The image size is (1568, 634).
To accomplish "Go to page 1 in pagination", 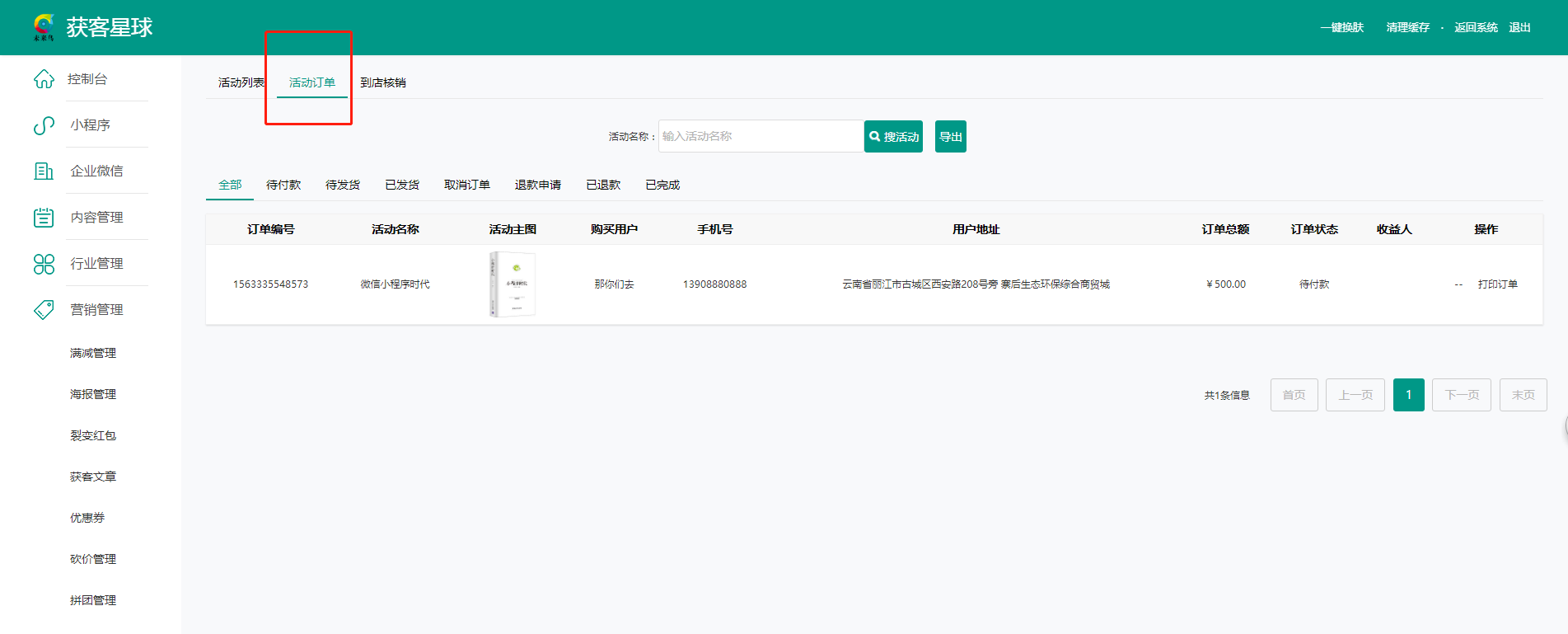I will coord(1408,395).
